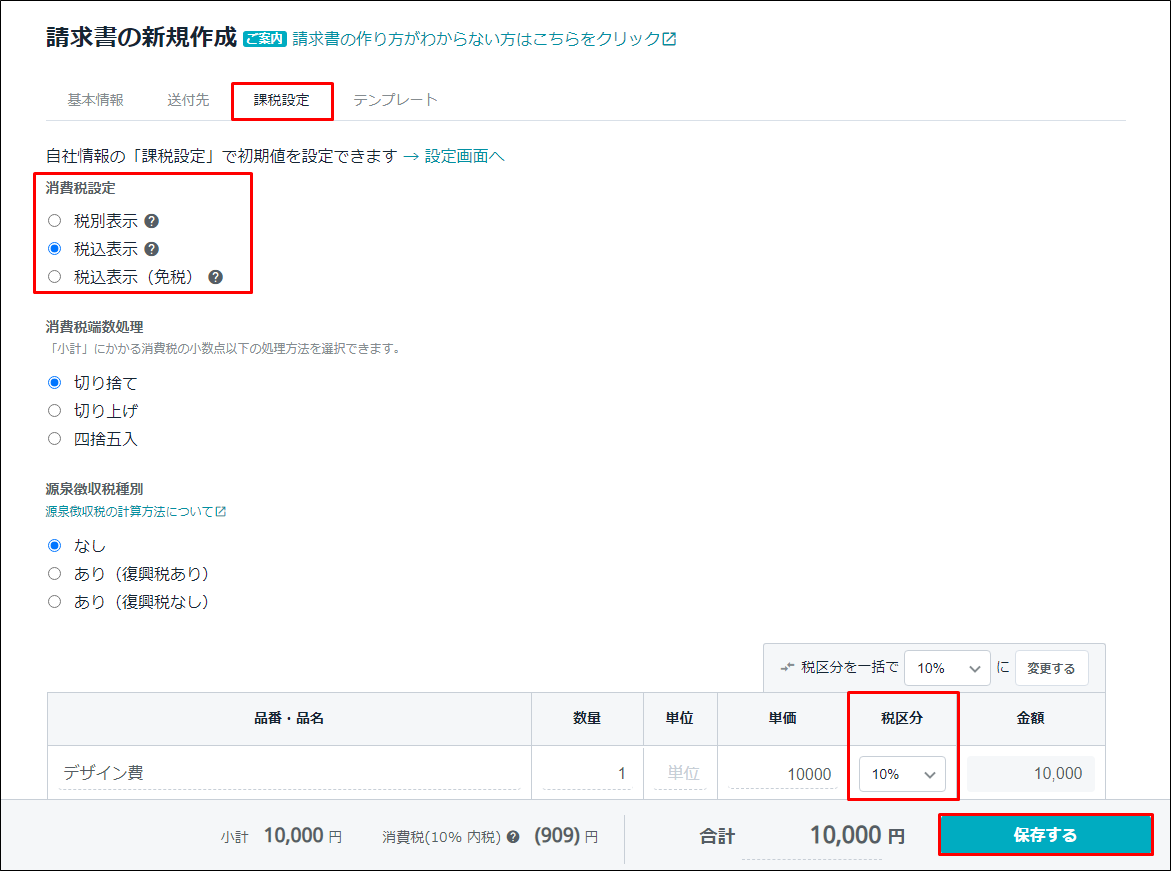Click 税区分 column header
Screen dimensions: 1171x871
(902, 719)
